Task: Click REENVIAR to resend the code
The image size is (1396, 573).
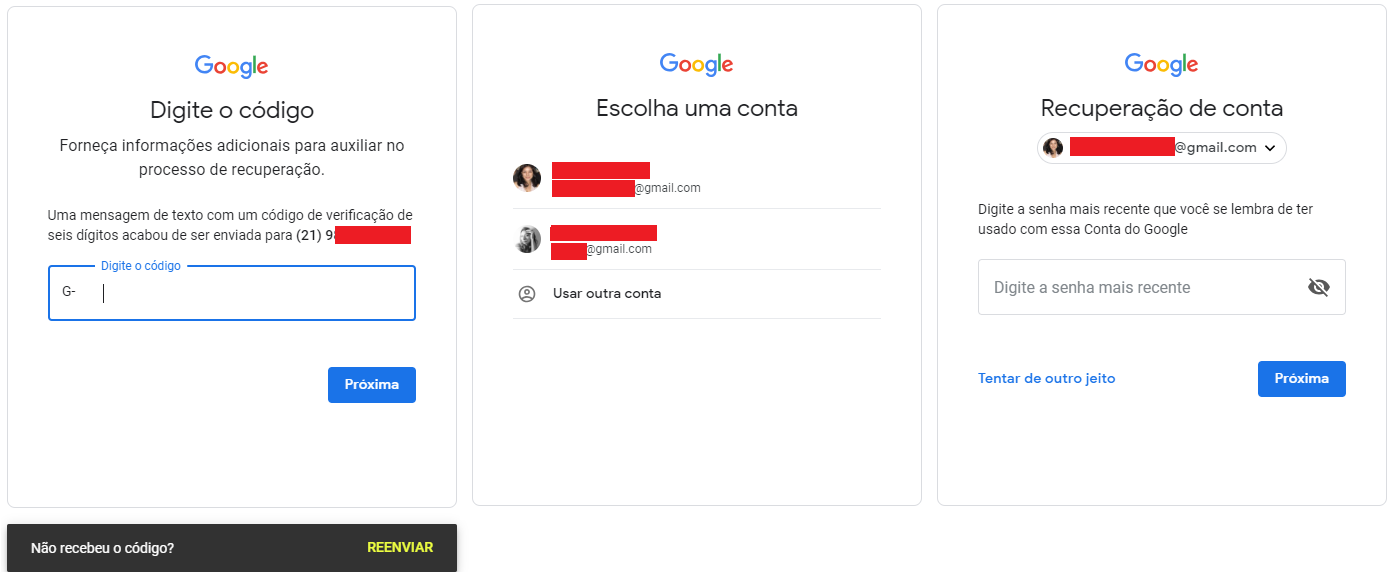Action: (400, 548)
